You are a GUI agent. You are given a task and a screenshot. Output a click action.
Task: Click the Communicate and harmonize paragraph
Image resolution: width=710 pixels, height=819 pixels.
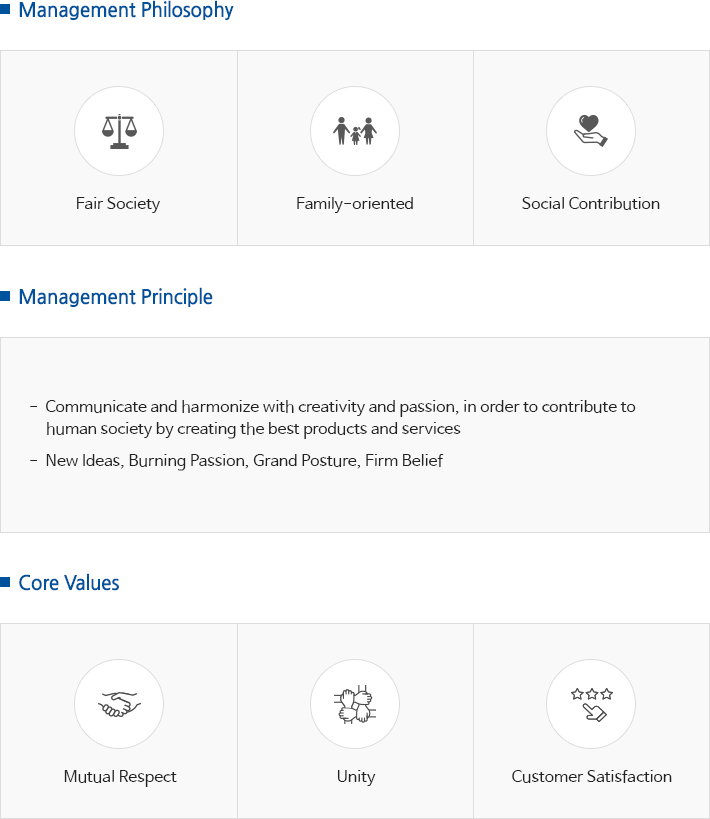[340, 417]
